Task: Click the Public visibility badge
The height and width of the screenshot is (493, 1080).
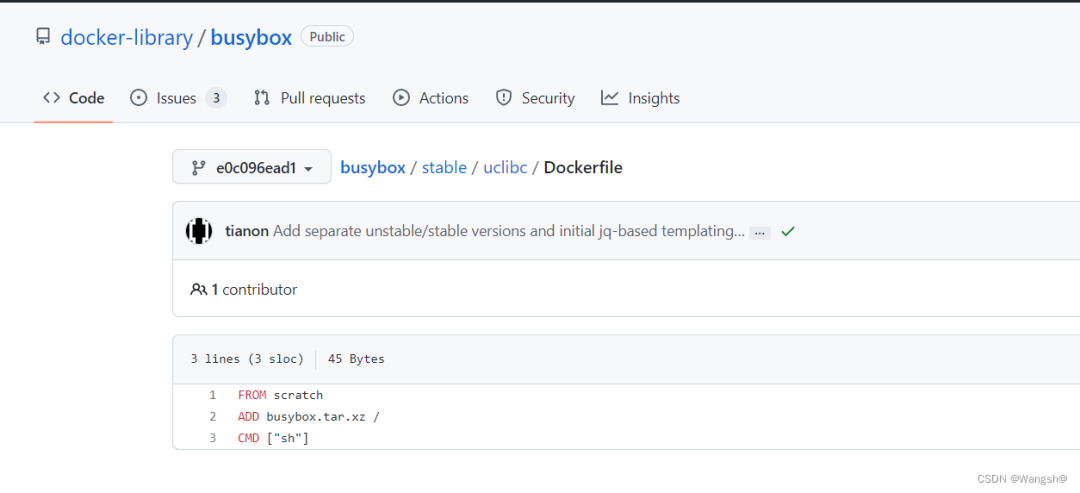Action: tap(327, 36)
